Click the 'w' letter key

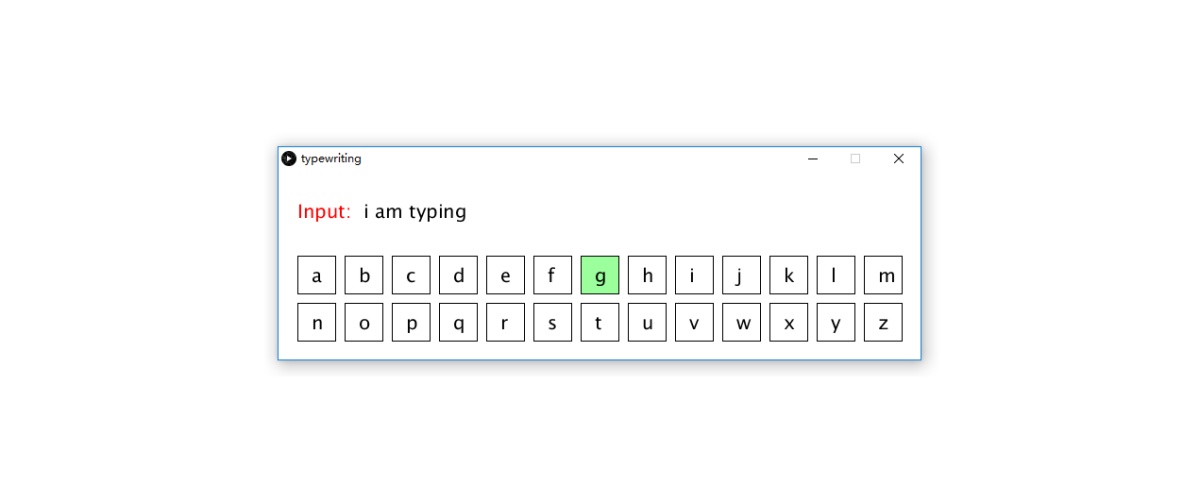tap(742, 322)
